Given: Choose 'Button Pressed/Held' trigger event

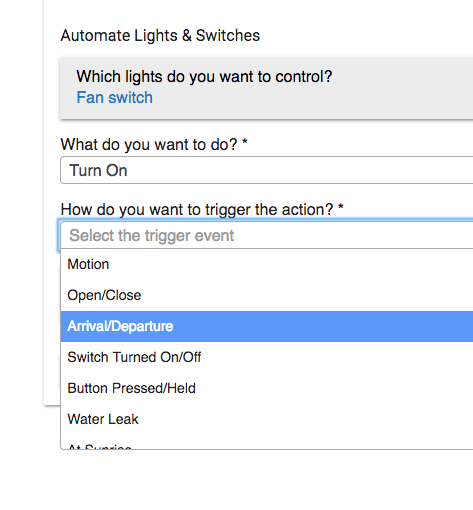Looking at the screenshot, I should pyautogui.click(x=267, y=388).
